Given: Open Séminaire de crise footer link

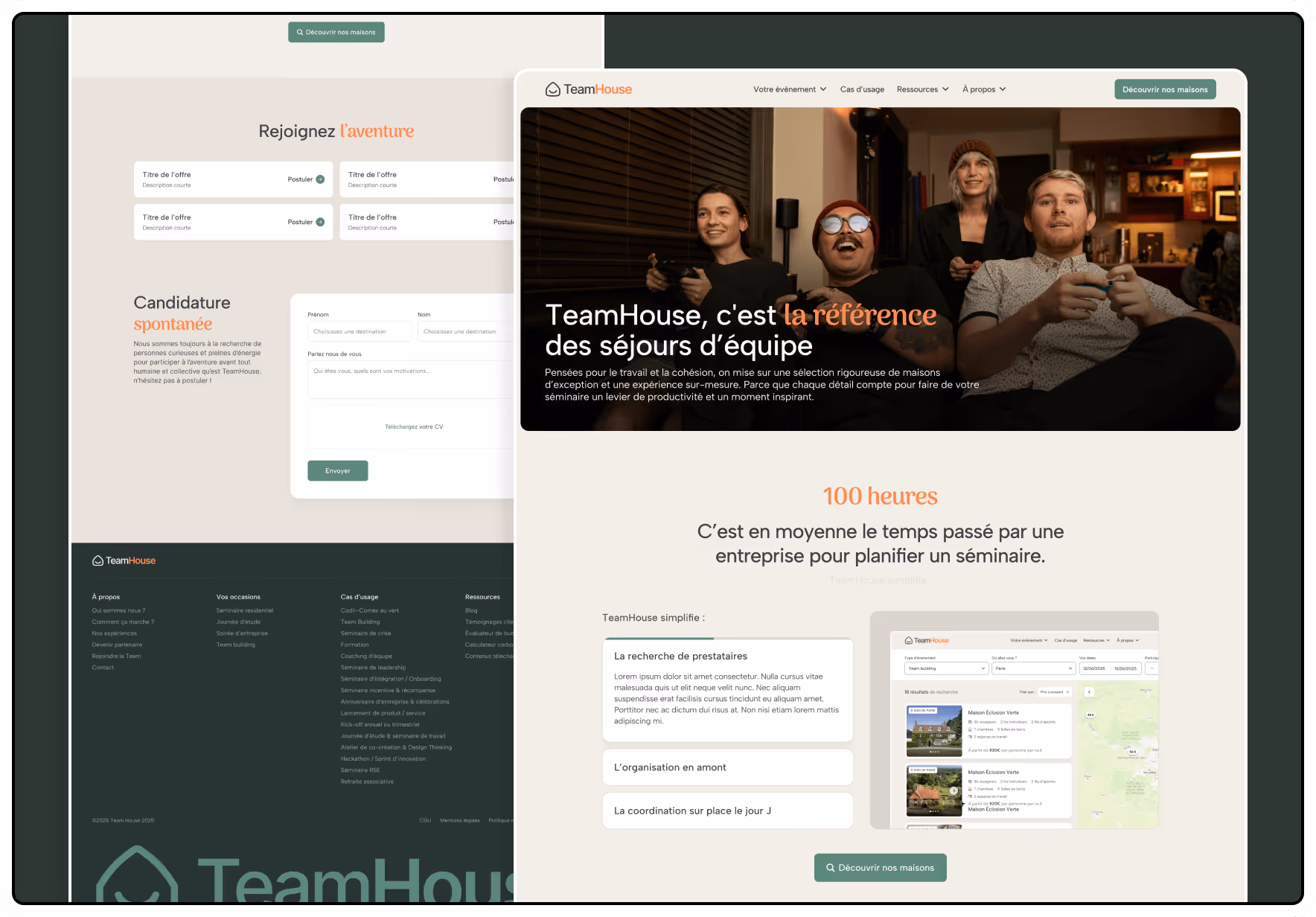Looking at the screenshot, I should (x=366, y=633).
